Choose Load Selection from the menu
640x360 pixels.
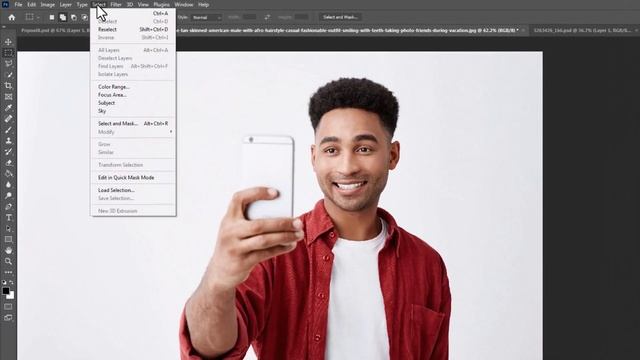pyautogui.click(x=133, y=190)
